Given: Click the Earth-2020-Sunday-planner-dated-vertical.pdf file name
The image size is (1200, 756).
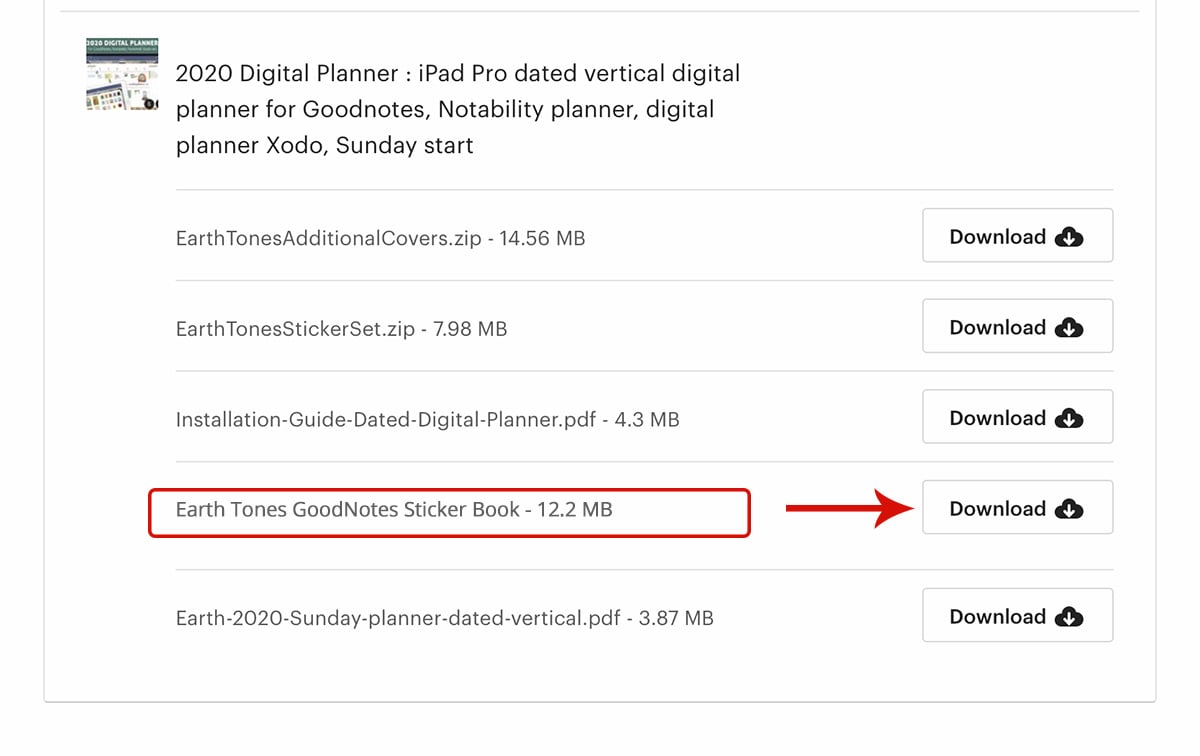Looking at the screenshot, I should point(398,618).
